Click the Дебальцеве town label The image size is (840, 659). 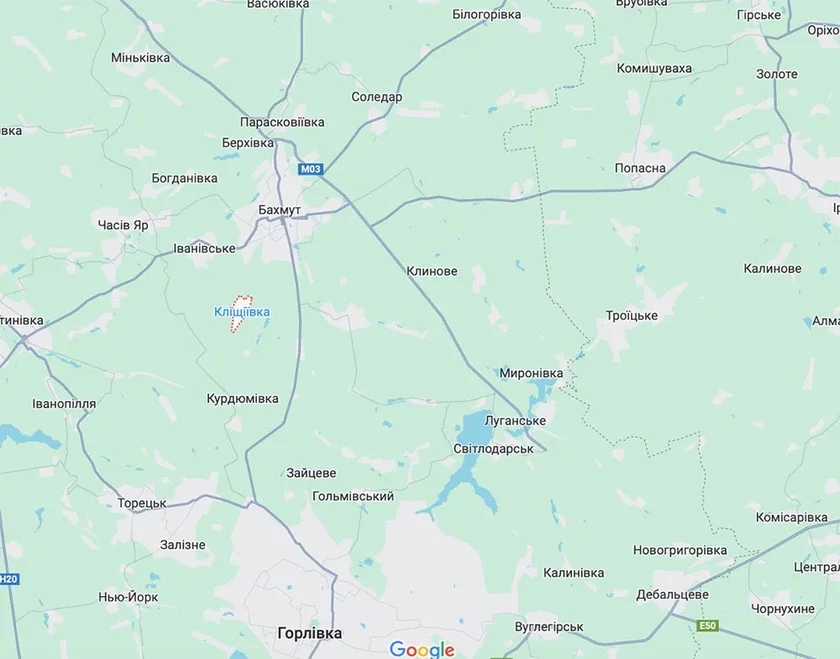point(672,595)
